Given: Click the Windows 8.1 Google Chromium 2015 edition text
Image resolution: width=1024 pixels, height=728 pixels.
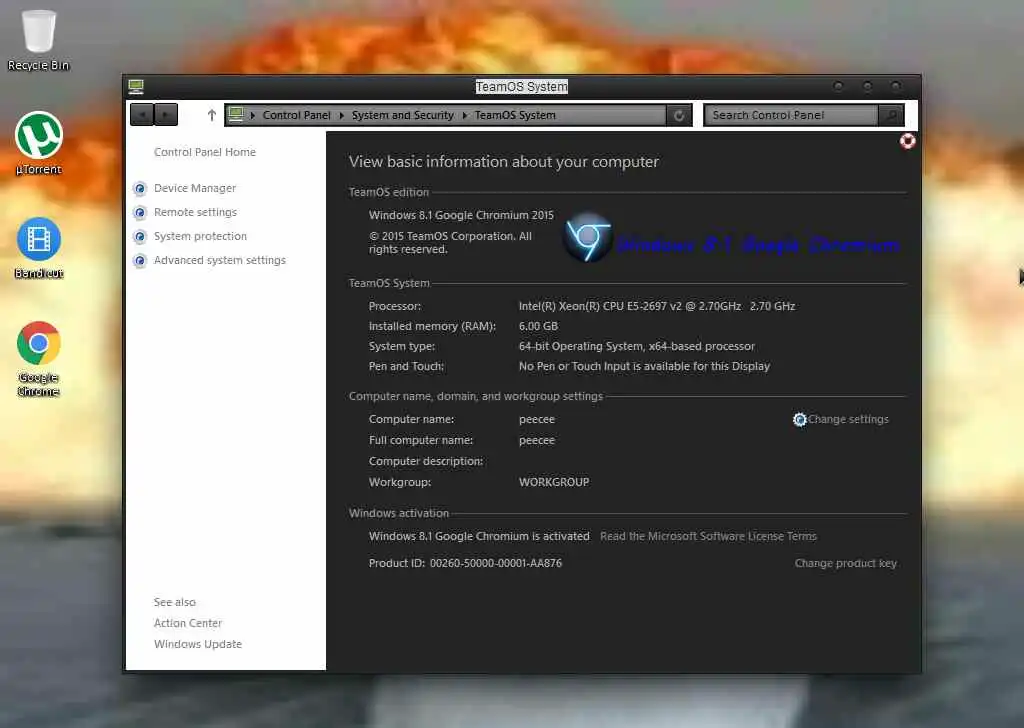Looking at the screenshot, I should coord(461,215).
